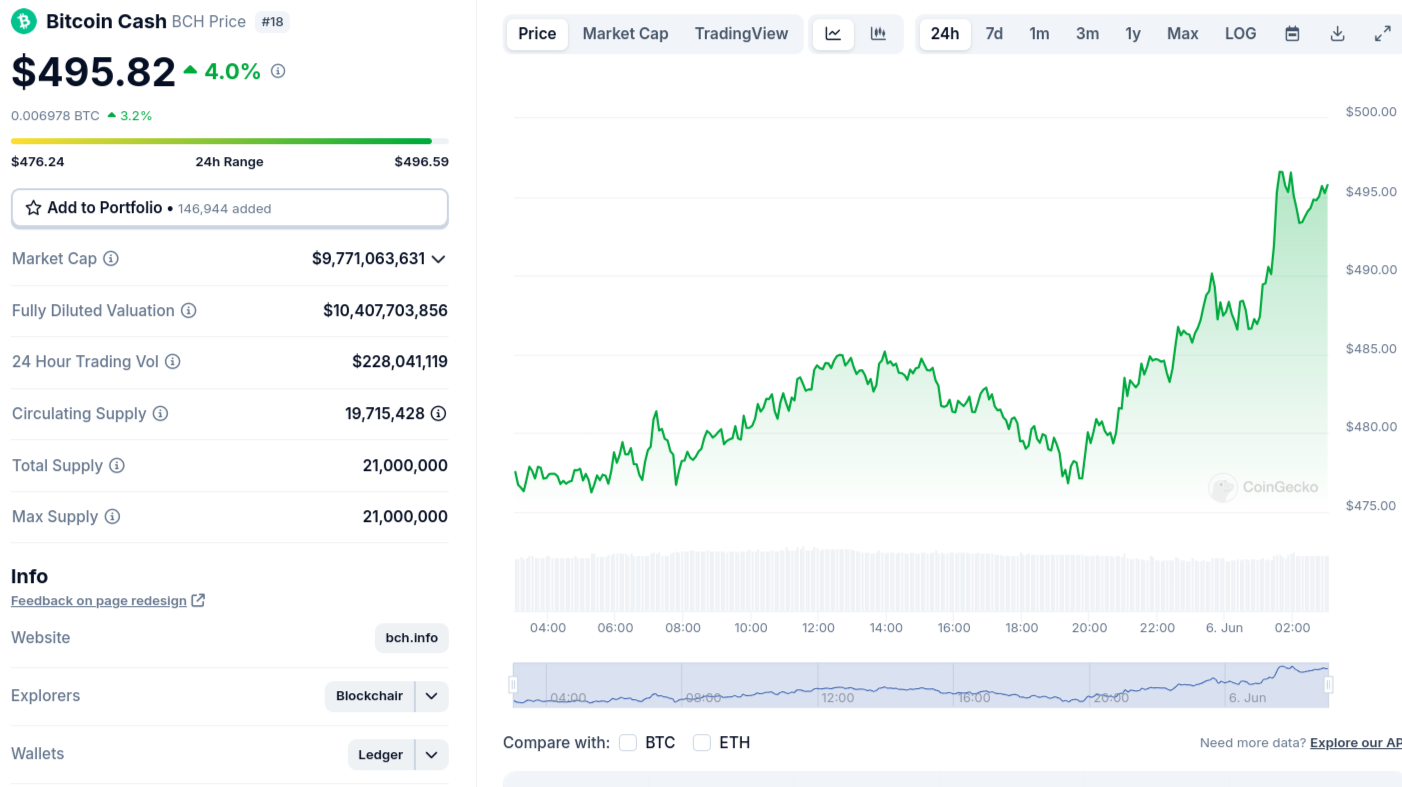Click the 24h range progress bar
This screenshot has width=1402, height=787.
229,141
